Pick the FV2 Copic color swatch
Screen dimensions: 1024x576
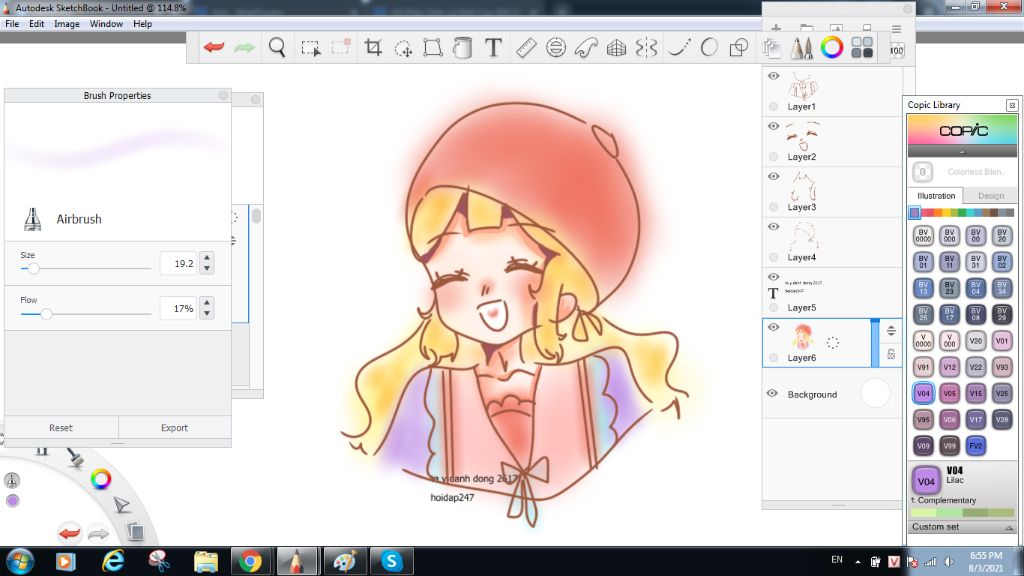(976, 446)
